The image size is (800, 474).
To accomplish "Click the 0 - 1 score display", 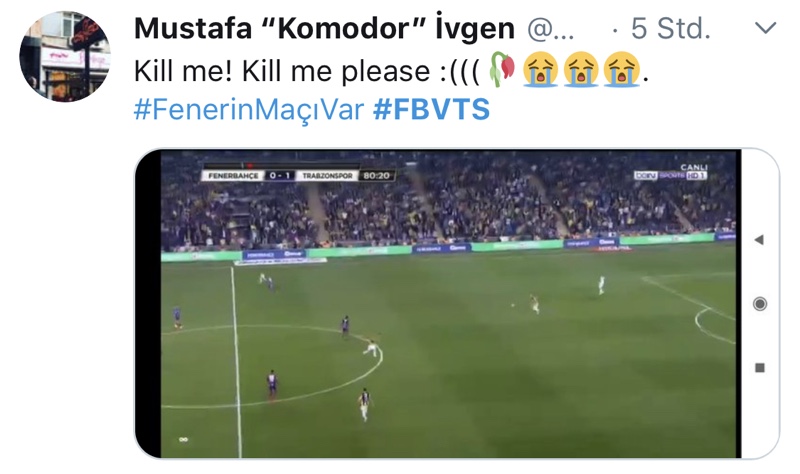I will point(279,176).
